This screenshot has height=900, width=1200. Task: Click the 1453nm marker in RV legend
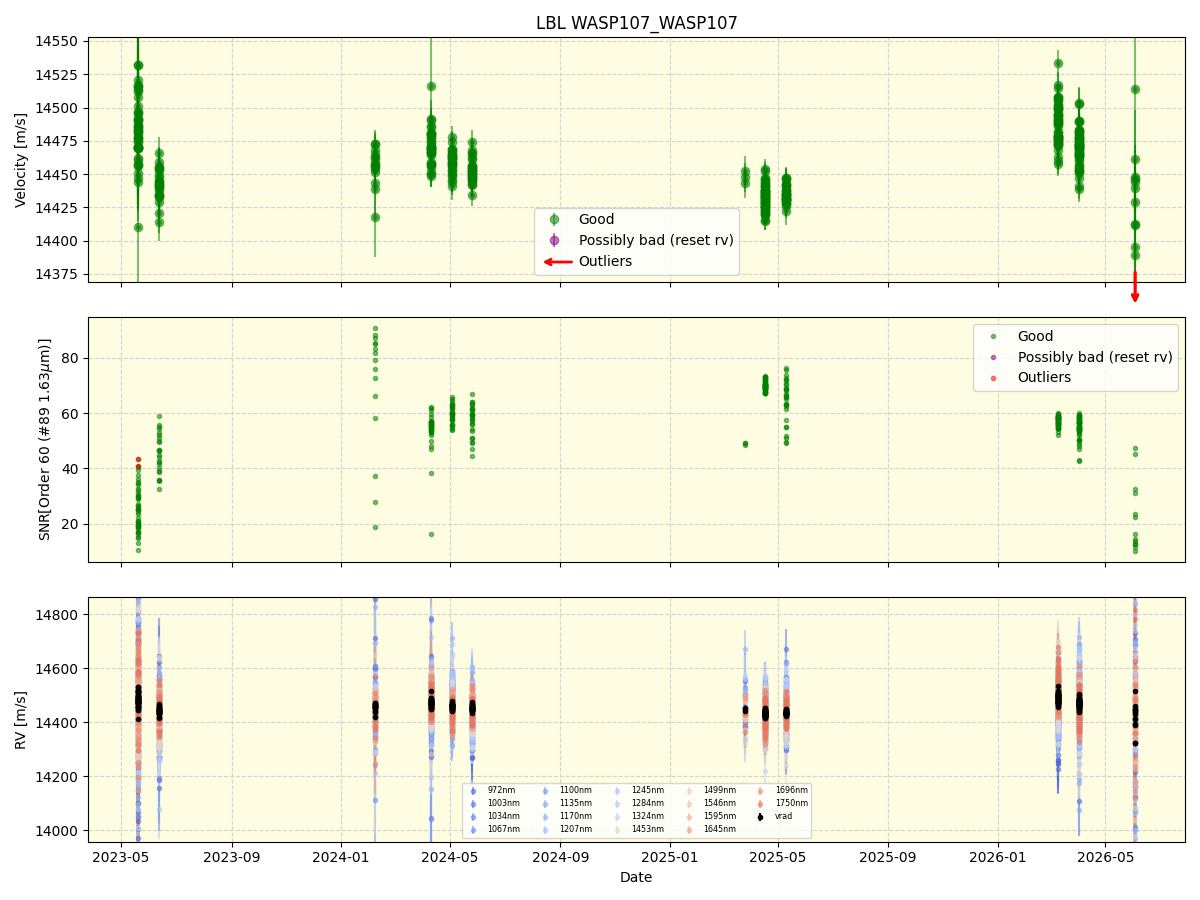coord(617,830)
